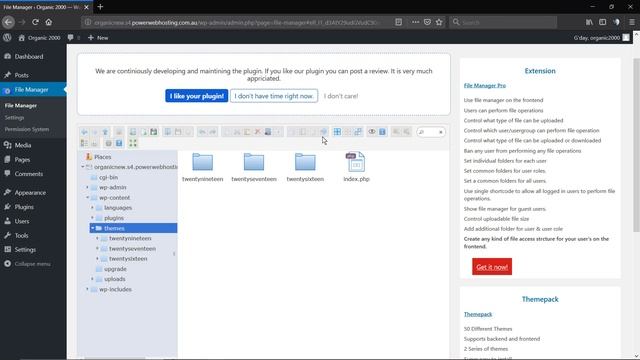Cut selection with the scissors icon
The image size is (640, 360).
pyautogui.click(x=237, y=132)
